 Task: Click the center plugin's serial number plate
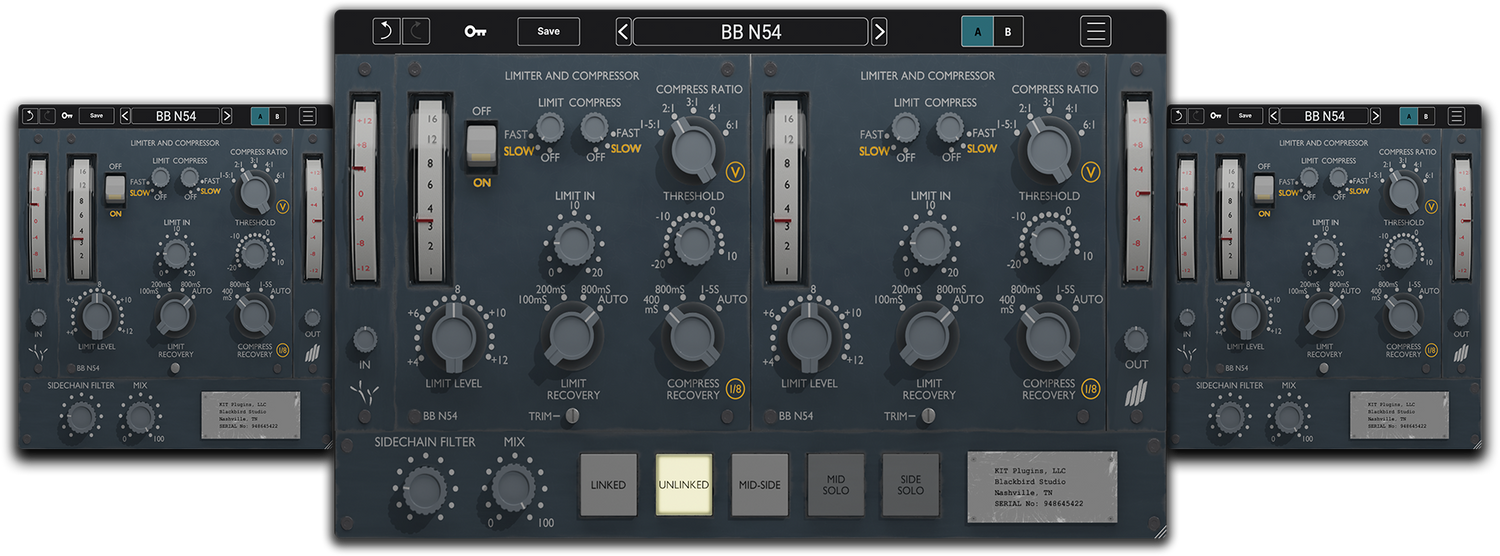1041,486
